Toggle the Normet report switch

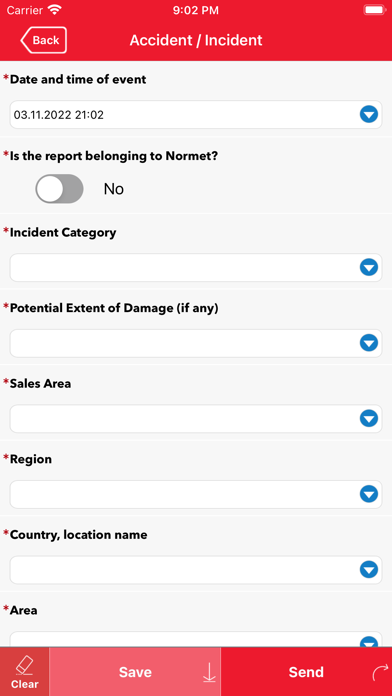59,189
